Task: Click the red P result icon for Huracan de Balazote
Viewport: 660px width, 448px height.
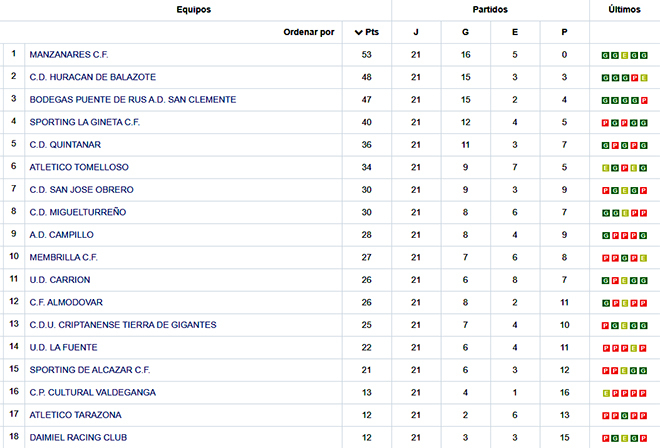Action: pyautogui.click(x=634, y=78)
